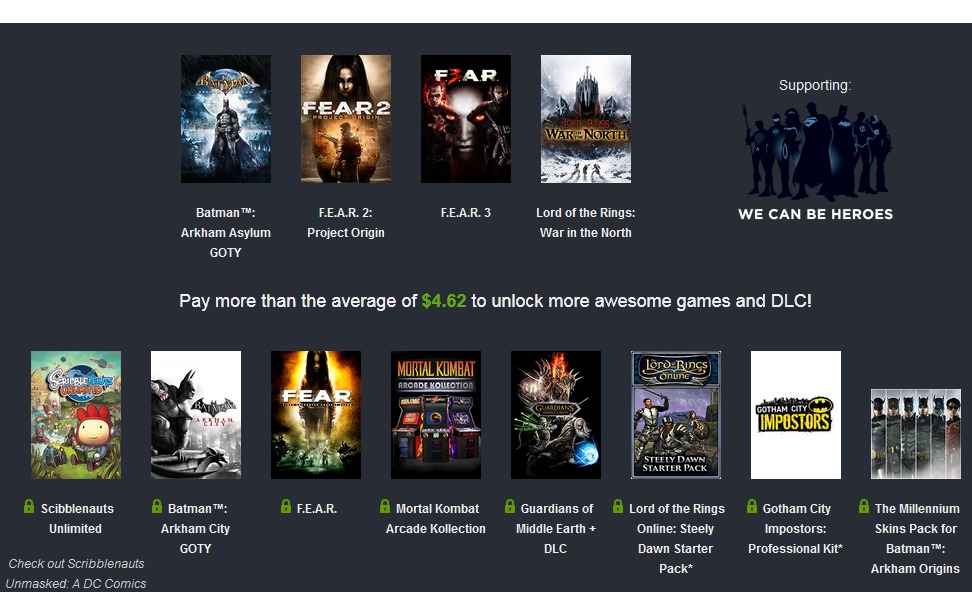Click 'Gotham City Impostors: Professional Kit*' title
The image size is (972, 592).
pyautogui.click(x=796, y=528)
